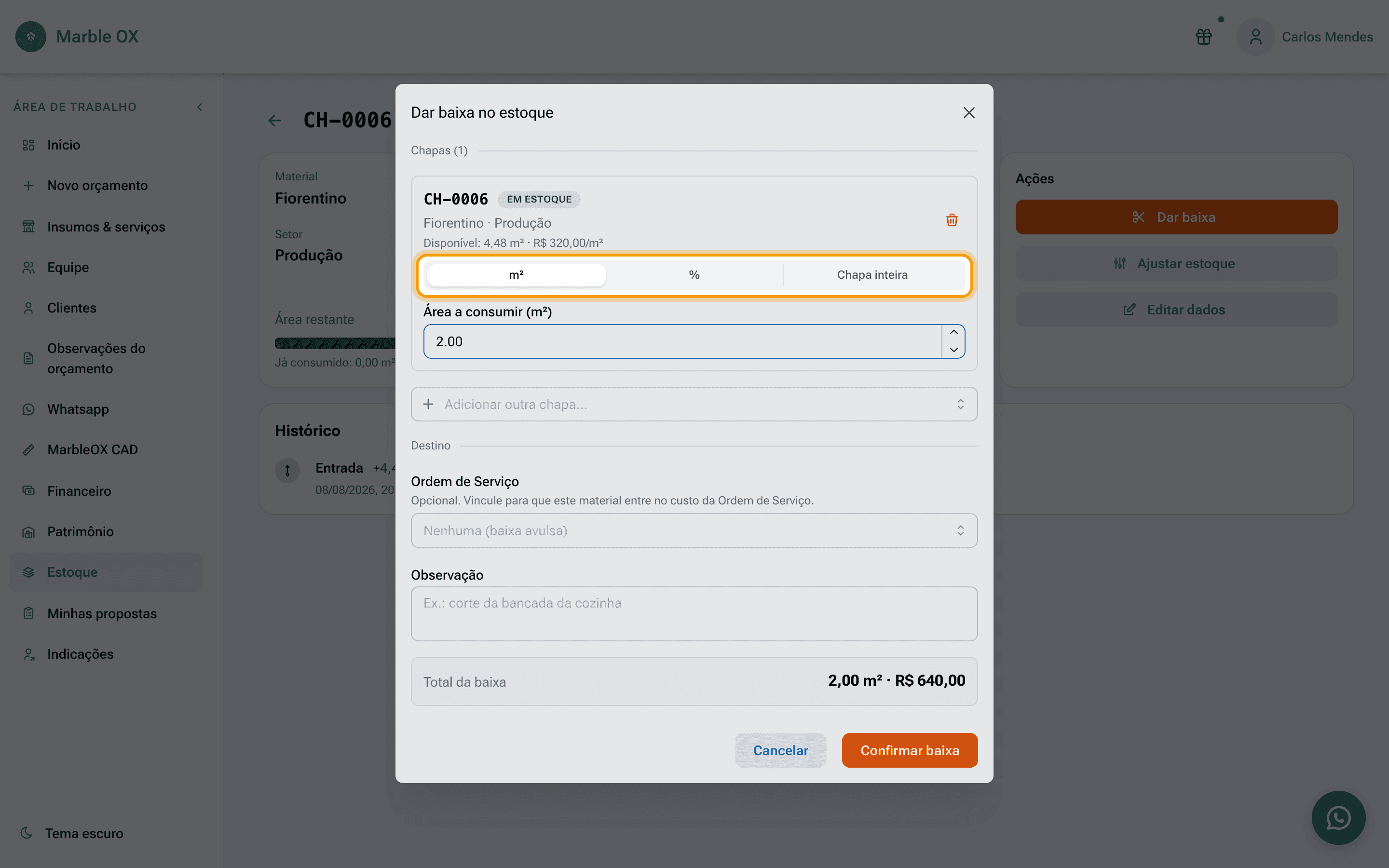
Task: Click the Equipe people icon
Action: coord(28,268)
